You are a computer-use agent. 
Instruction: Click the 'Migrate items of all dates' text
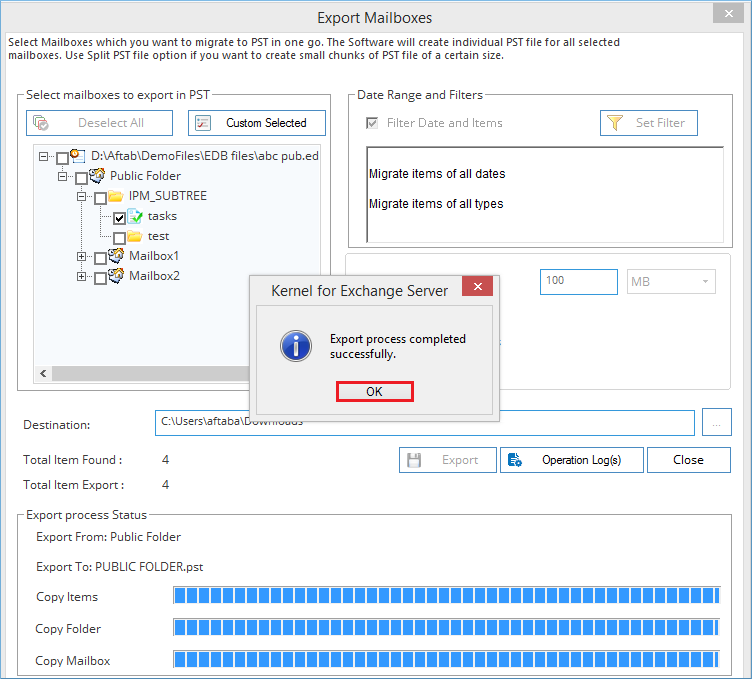click(437, 174)
